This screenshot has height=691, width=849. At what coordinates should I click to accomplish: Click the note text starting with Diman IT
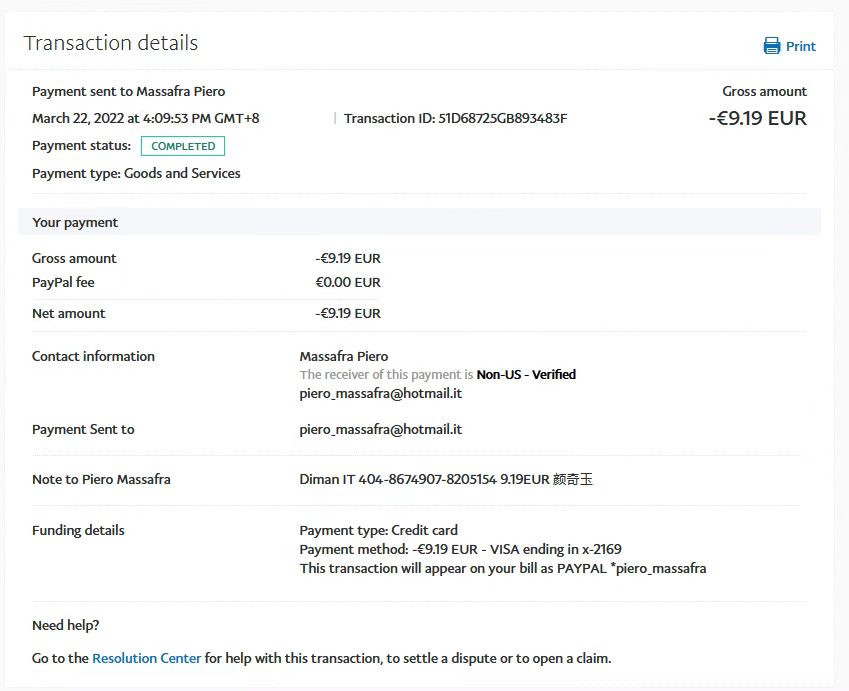(446, 479)
